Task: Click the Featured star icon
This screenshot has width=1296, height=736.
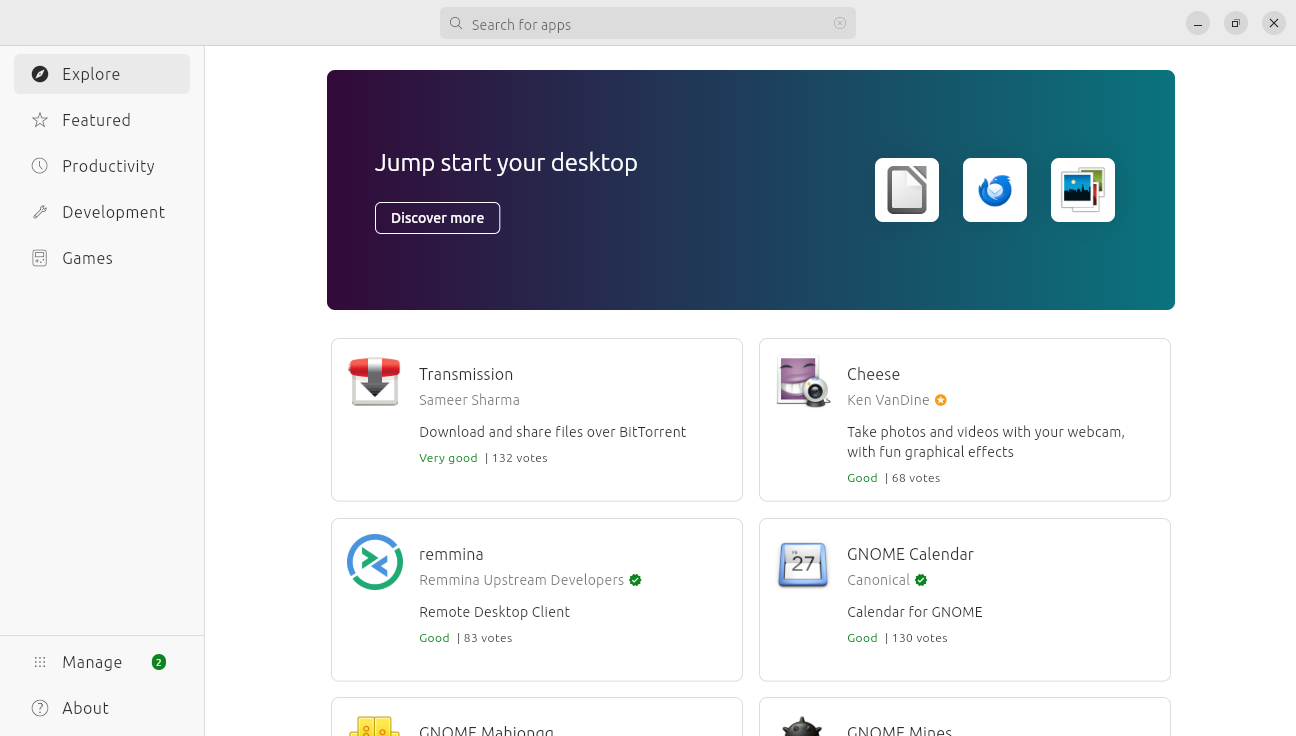Action: pyautogui.click(x=40, y=120)
